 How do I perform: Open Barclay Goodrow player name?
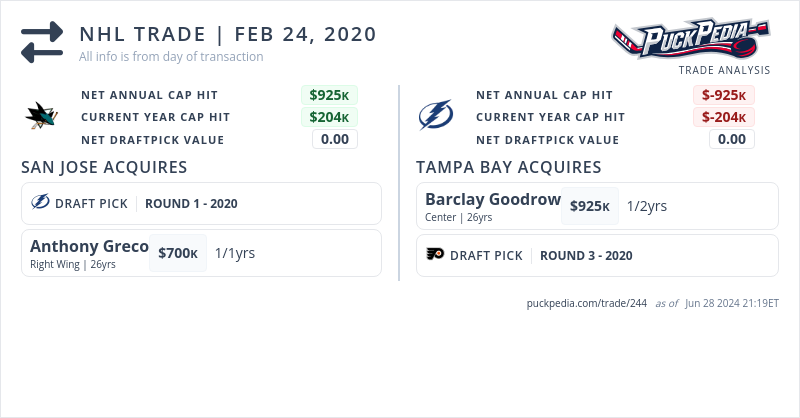coord(493,199)
